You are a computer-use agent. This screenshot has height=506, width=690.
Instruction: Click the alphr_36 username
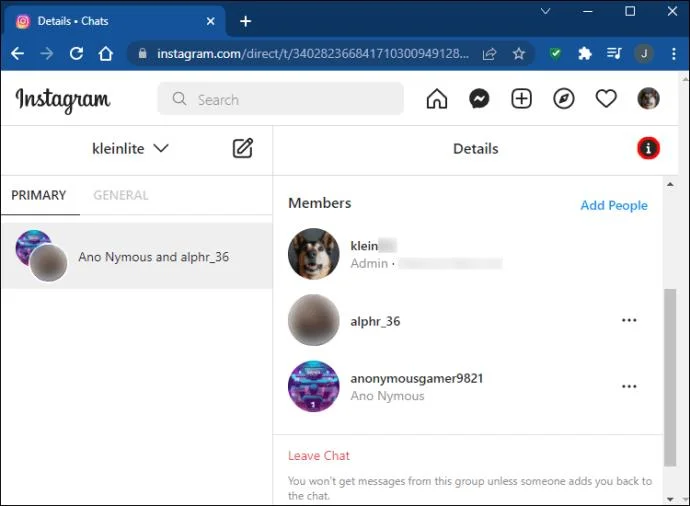point(375,321)
